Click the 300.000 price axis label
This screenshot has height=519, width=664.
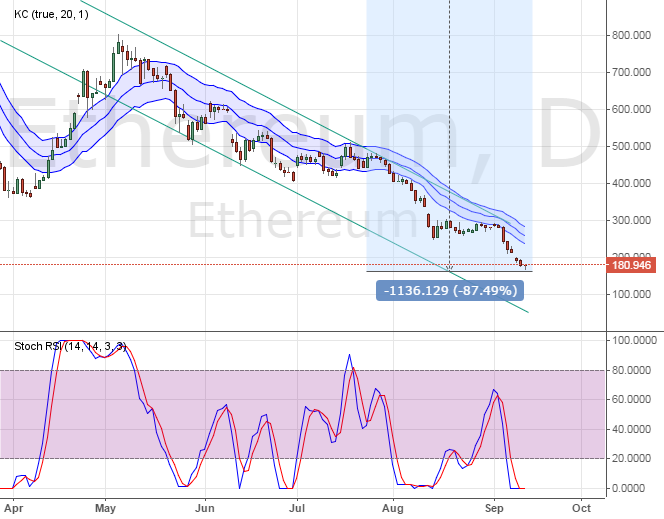point(631,220)
